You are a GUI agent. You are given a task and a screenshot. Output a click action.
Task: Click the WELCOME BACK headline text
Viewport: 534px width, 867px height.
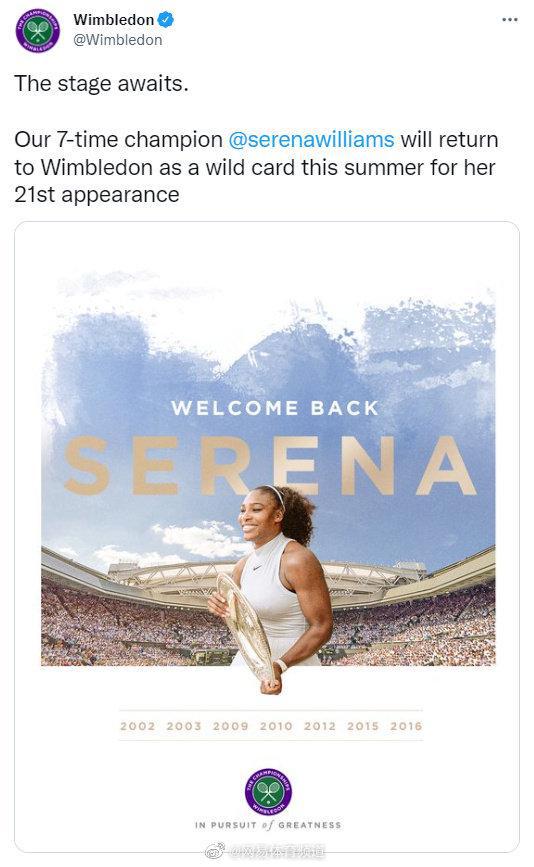tap(275, 408)
